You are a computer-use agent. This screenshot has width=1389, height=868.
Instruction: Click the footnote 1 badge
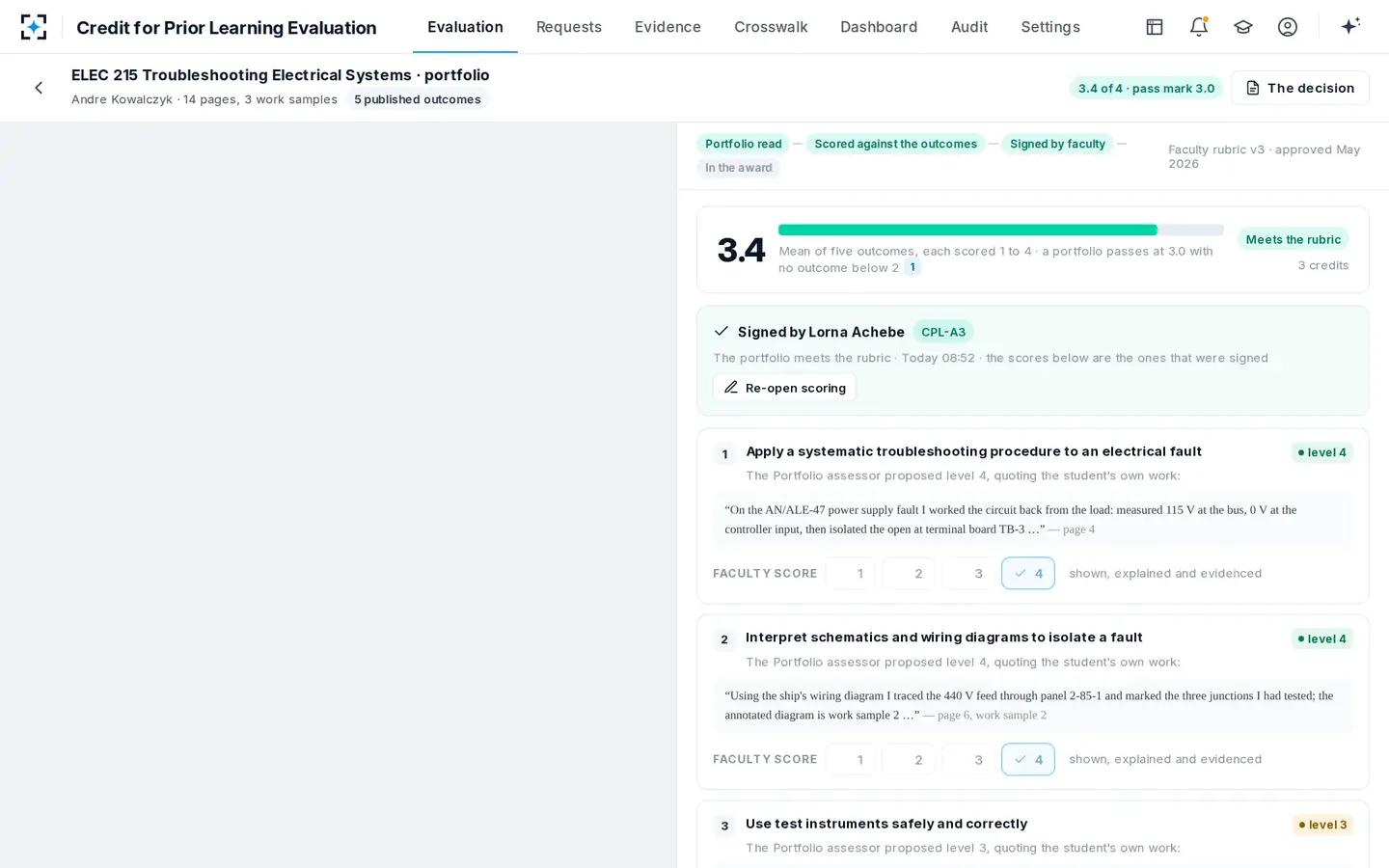[x=912, y=267]
